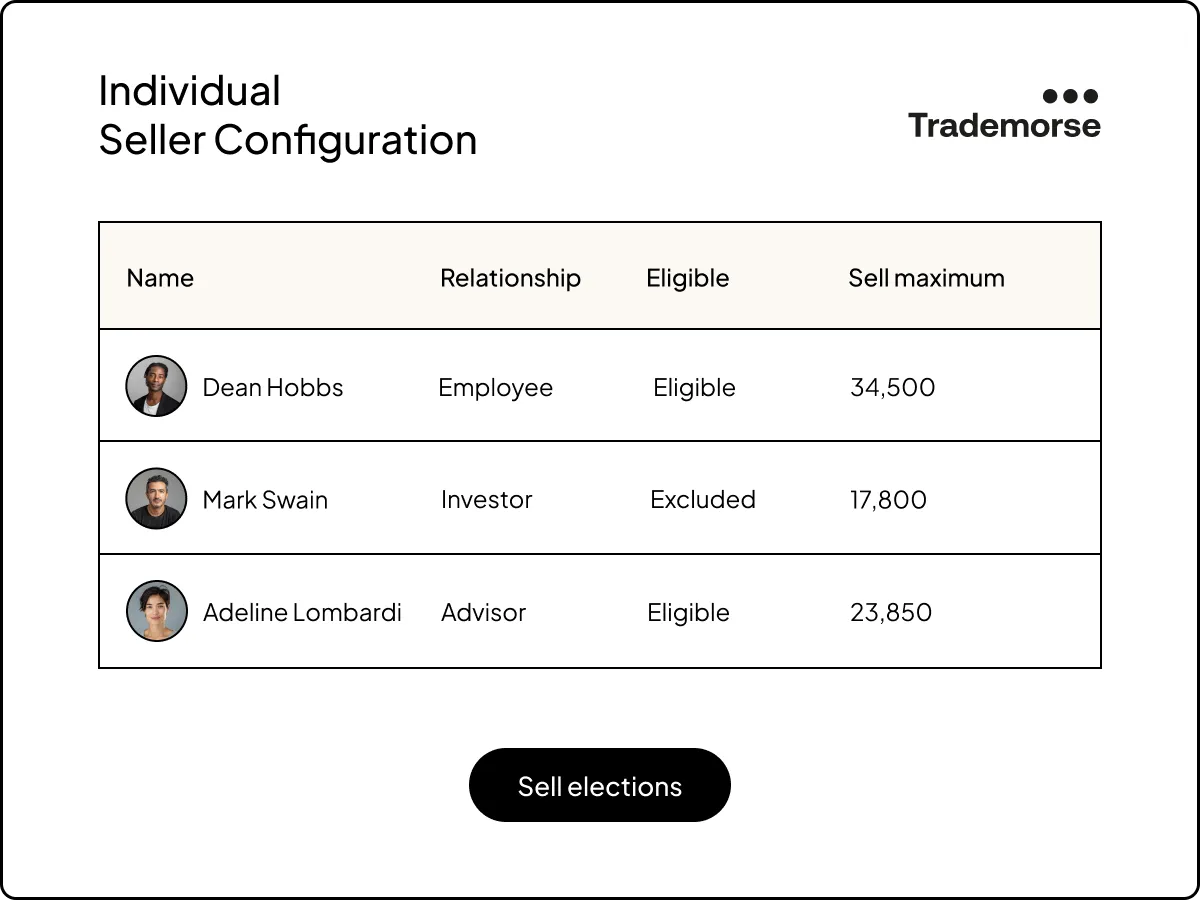The width and height of the screenshot is (1200, 900).
Task: Click the 17,800 sell maximum value
Action: 888,500
